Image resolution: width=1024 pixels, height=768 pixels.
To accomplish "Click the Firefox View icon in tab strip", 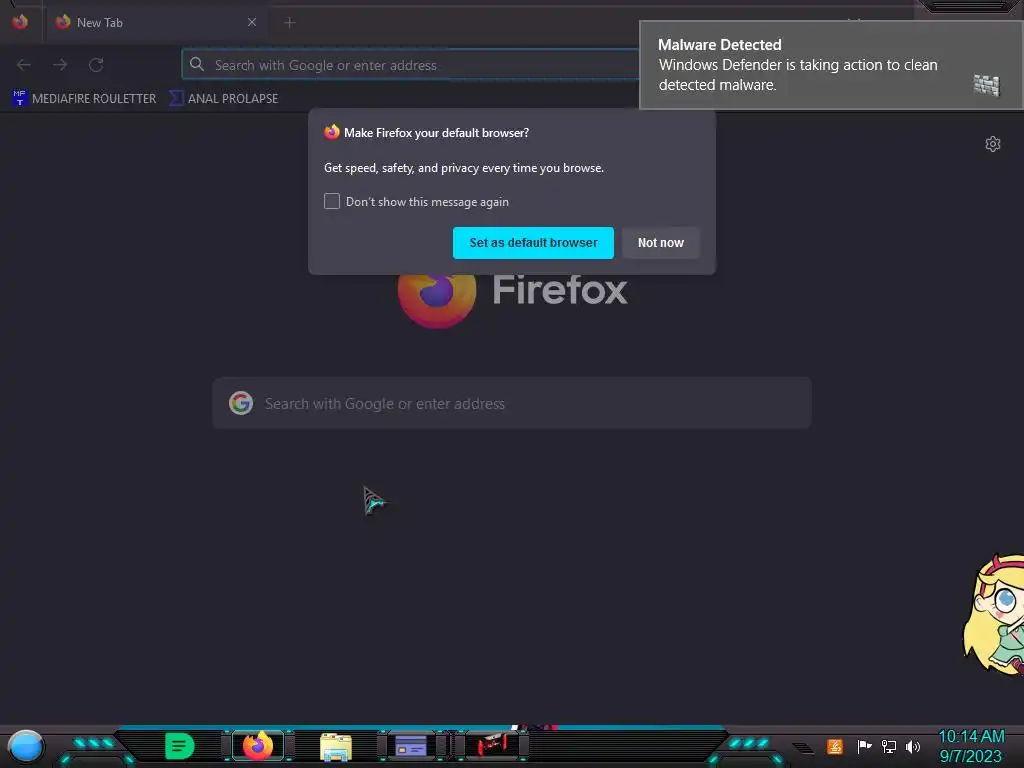I will pos(20,22).
